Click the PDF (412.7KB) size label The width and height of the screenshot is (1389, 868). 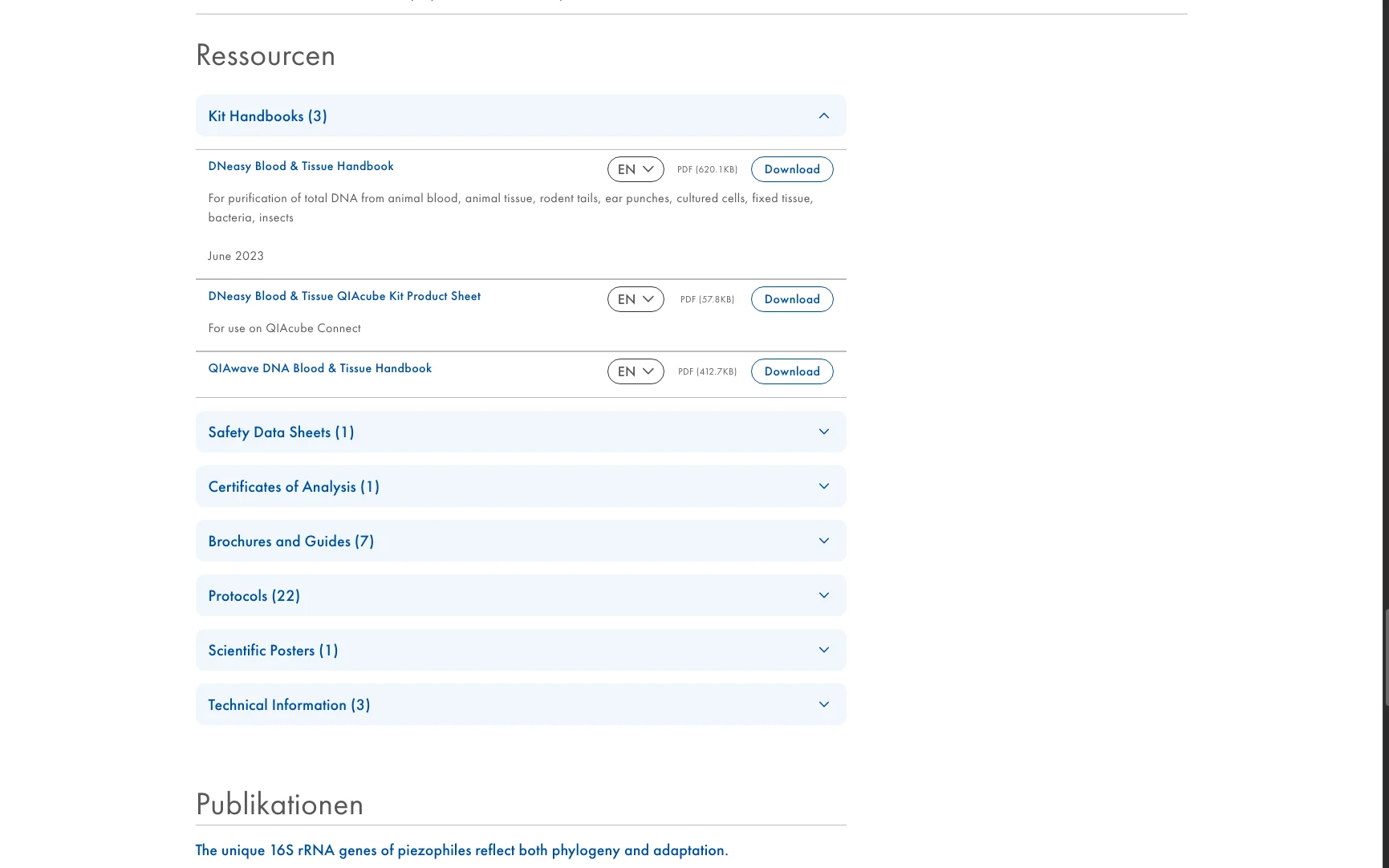pos(707,371)
